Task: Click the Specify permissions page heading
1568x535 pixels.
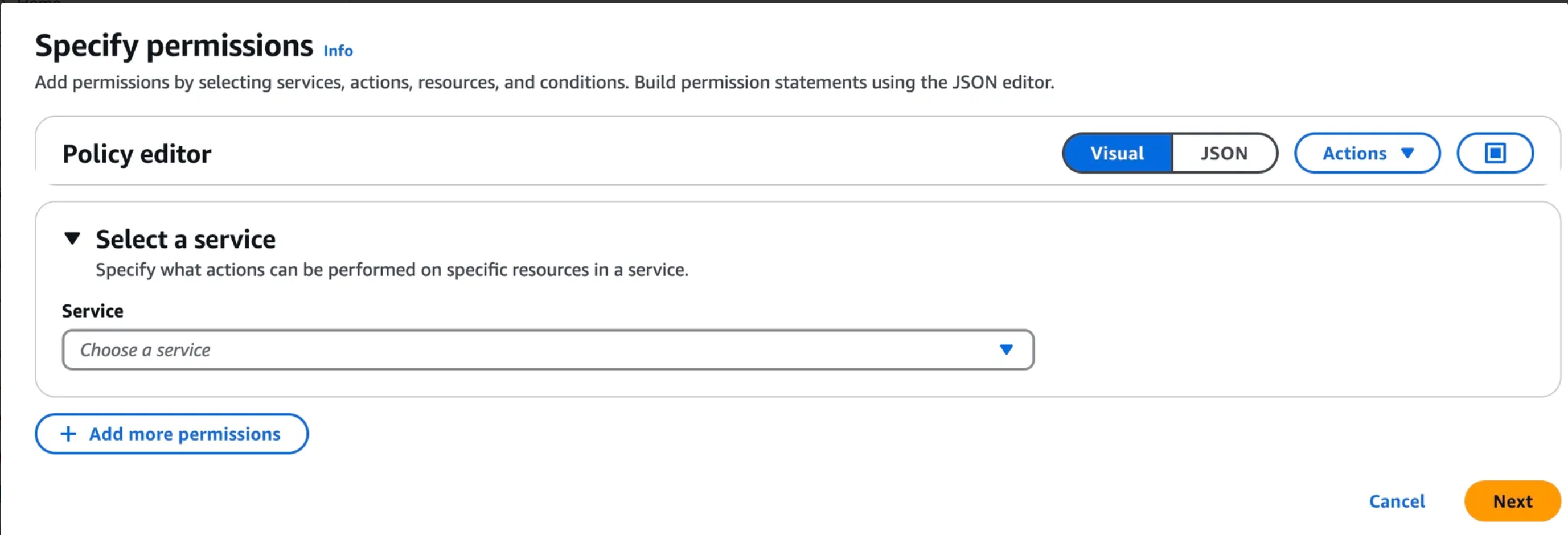Action: tap(174, 46)
